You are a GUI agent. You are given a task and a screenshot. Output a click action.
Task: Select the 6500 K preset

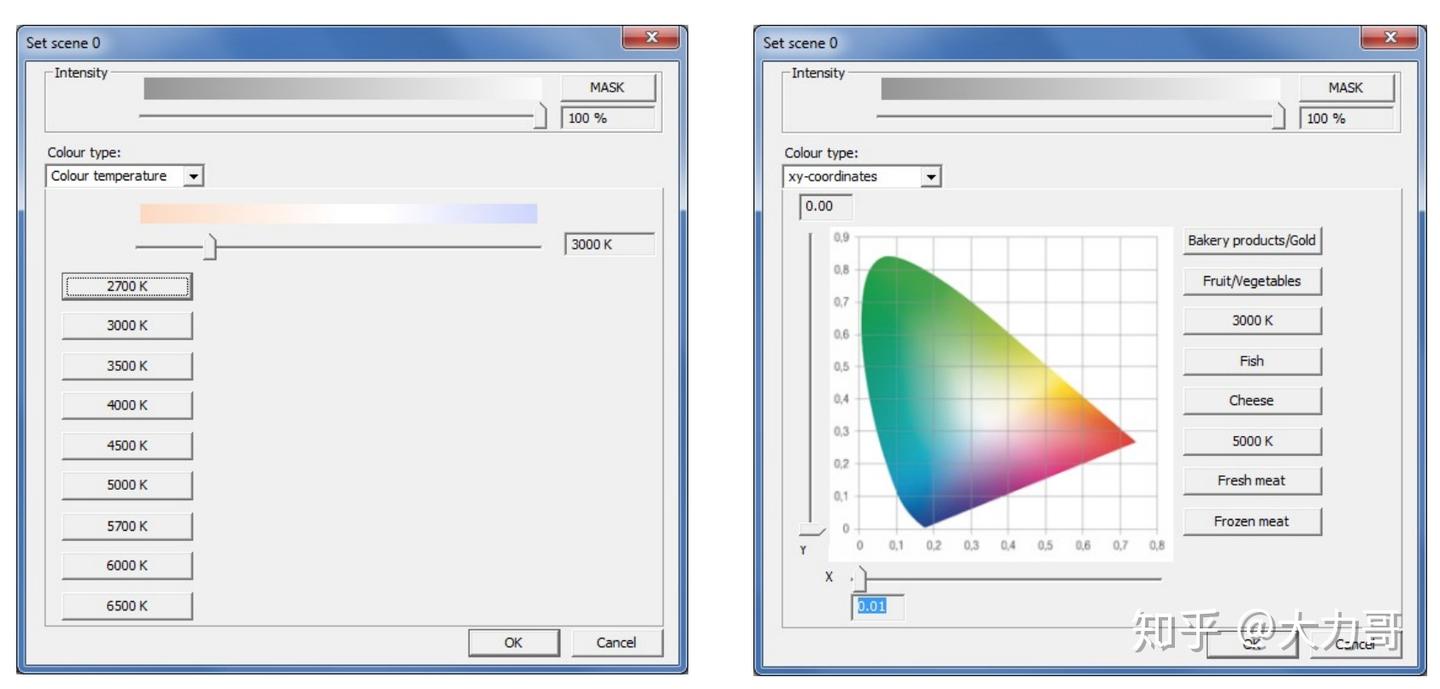pyautogui.click(x=127, y=606)
